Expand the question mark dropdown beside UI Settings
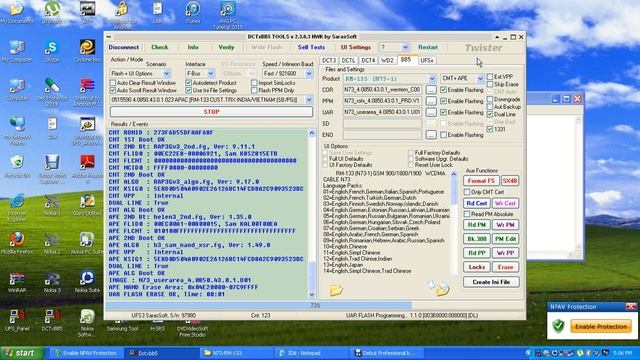This screenshot has height=360, width=640. 405,47
